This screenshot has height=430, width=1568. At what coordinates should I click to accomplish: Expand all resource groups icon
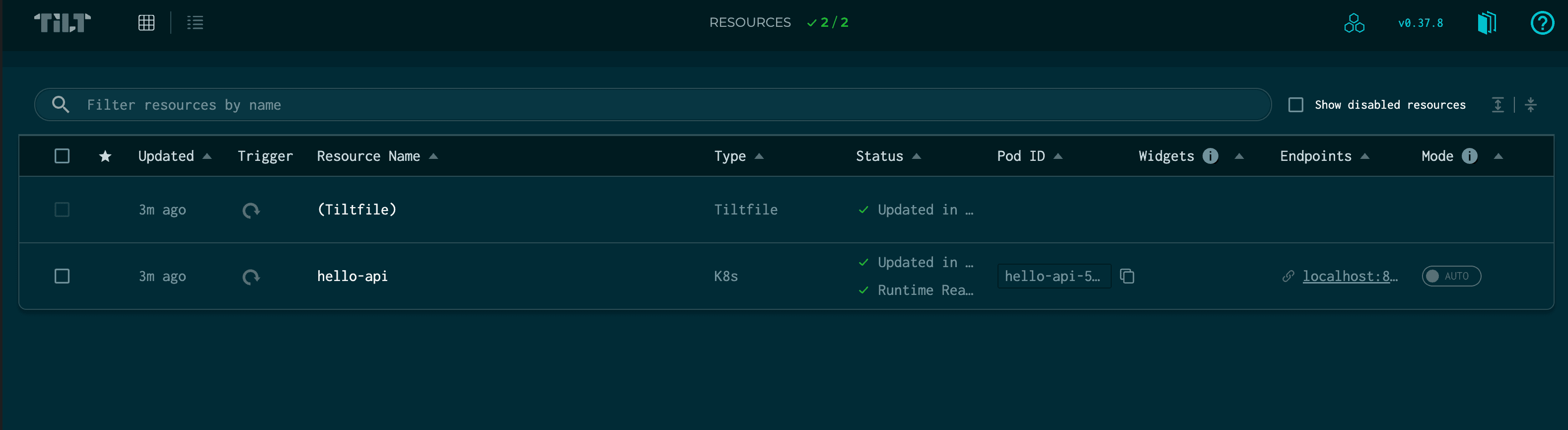(x=1497, y=105)
